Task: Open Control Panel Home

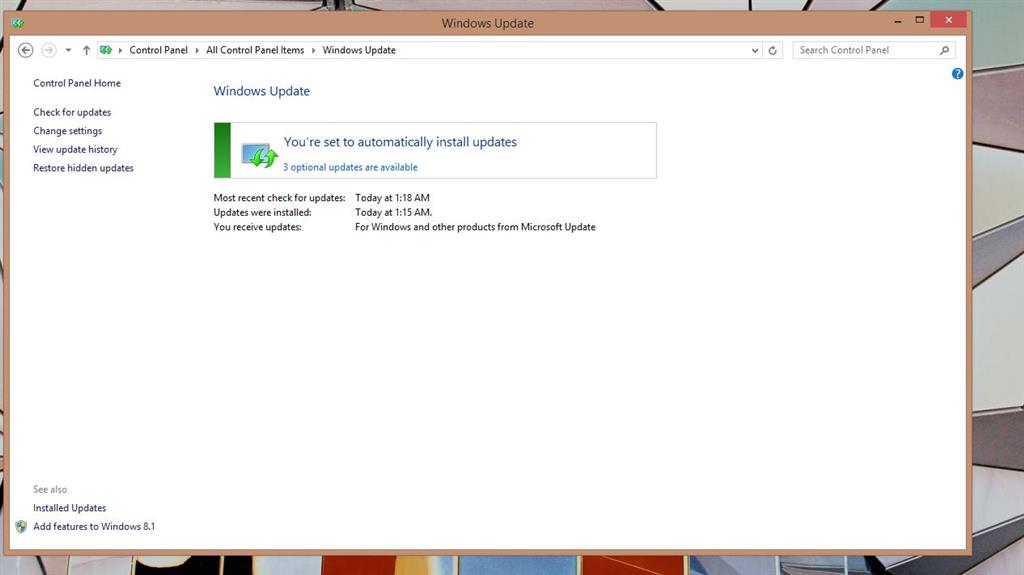Action: (x=77, y=84)
